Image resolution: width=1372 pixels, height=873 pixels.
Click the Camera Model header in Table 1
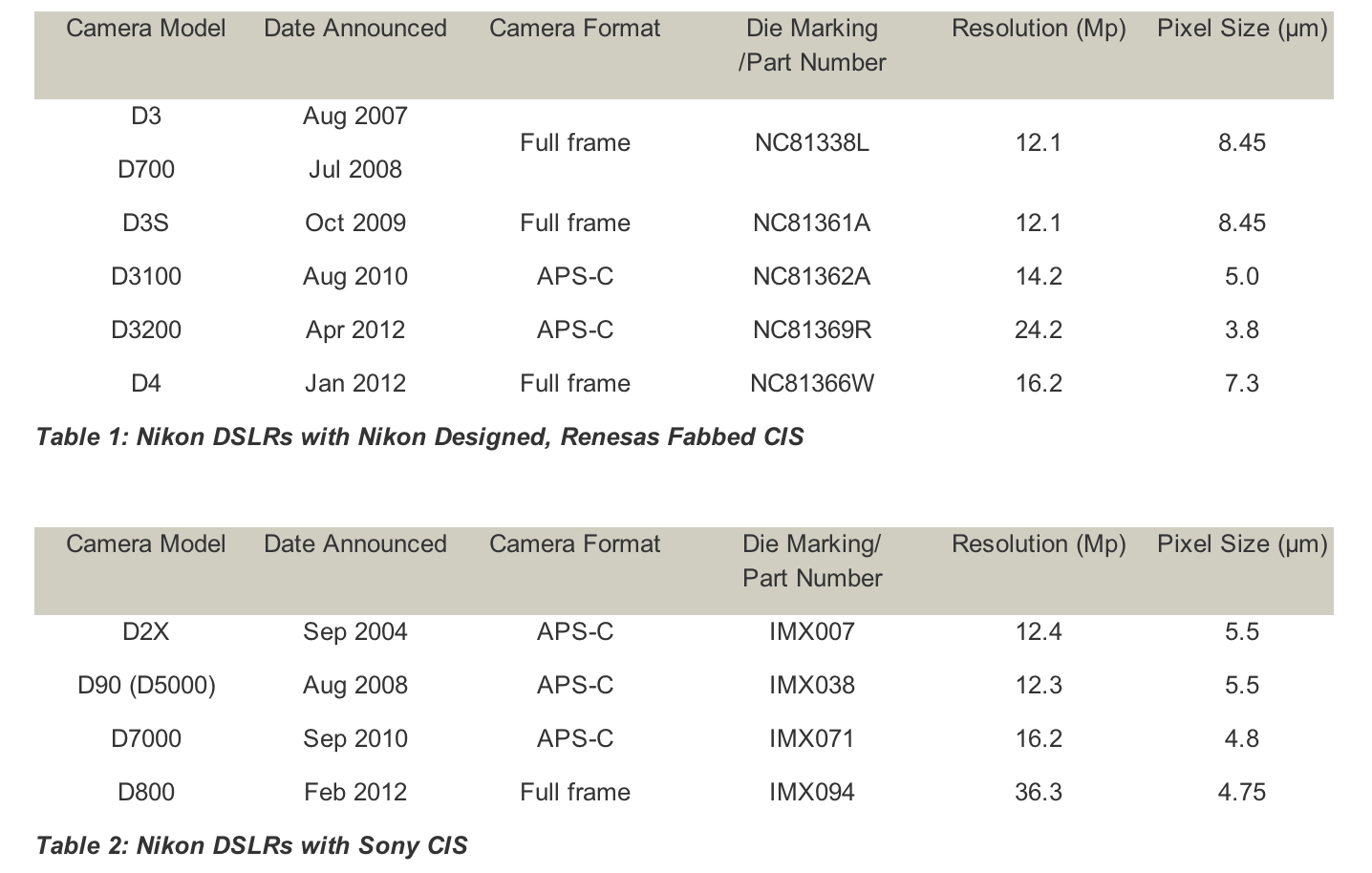pyautogui.click(x=146, y=29)
